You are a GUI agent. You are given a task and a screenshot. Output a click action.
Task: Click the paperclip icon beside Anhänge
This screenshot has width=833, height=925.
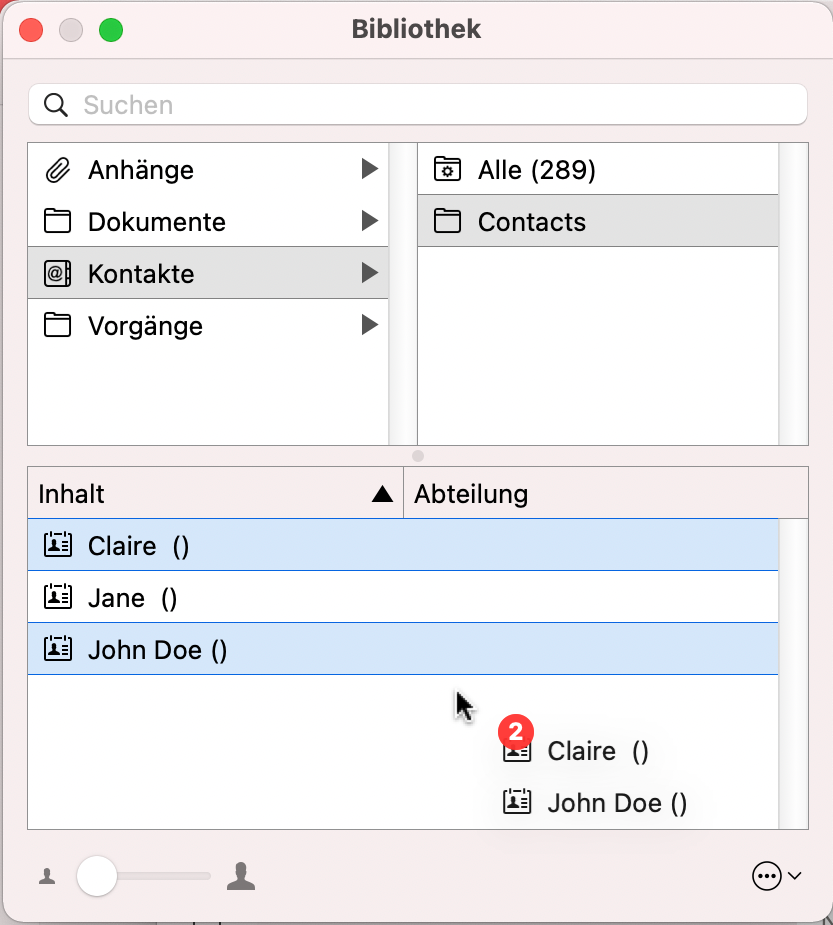click(57, 170)
